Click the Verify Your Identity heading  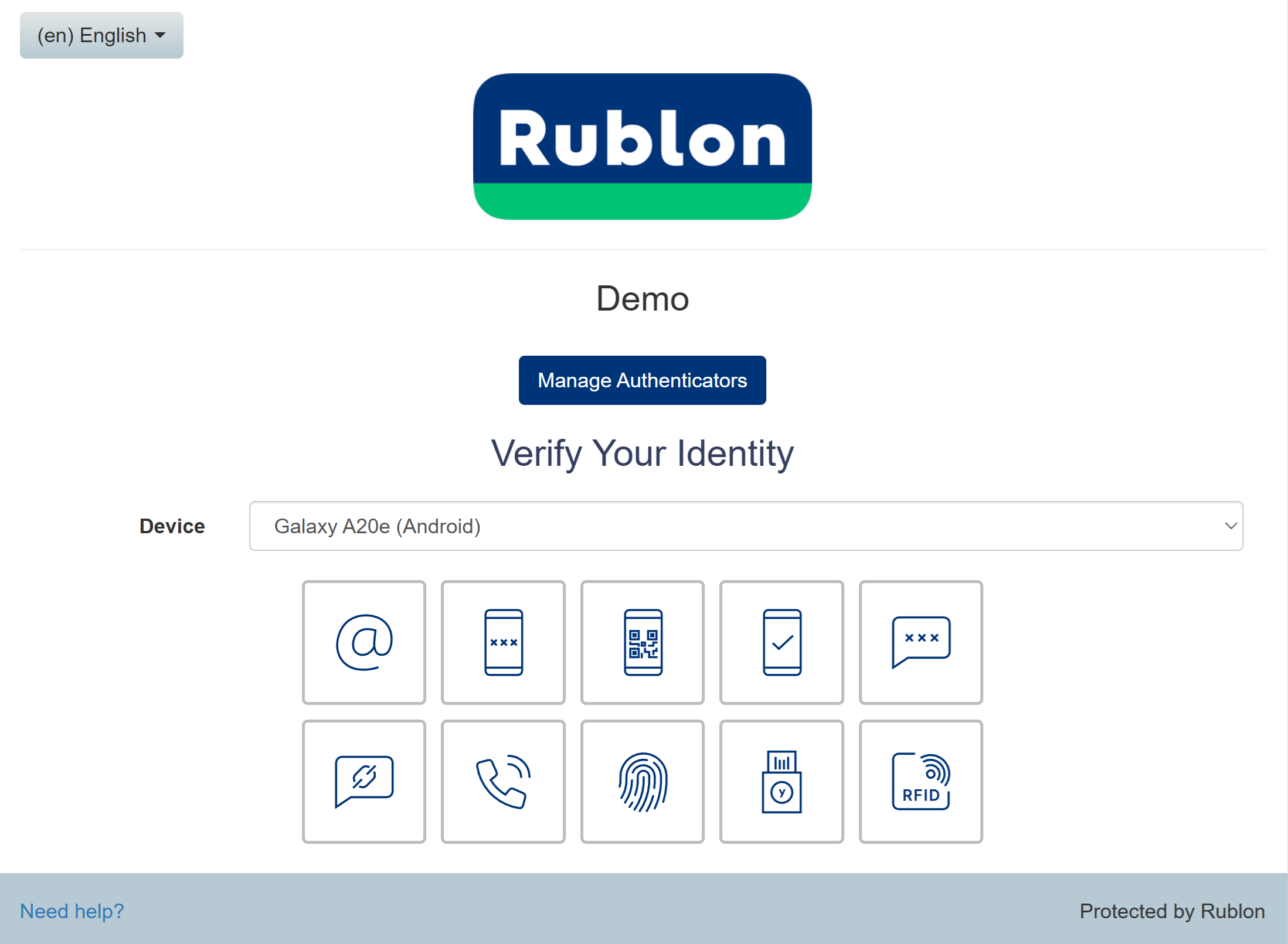point(643,453)
